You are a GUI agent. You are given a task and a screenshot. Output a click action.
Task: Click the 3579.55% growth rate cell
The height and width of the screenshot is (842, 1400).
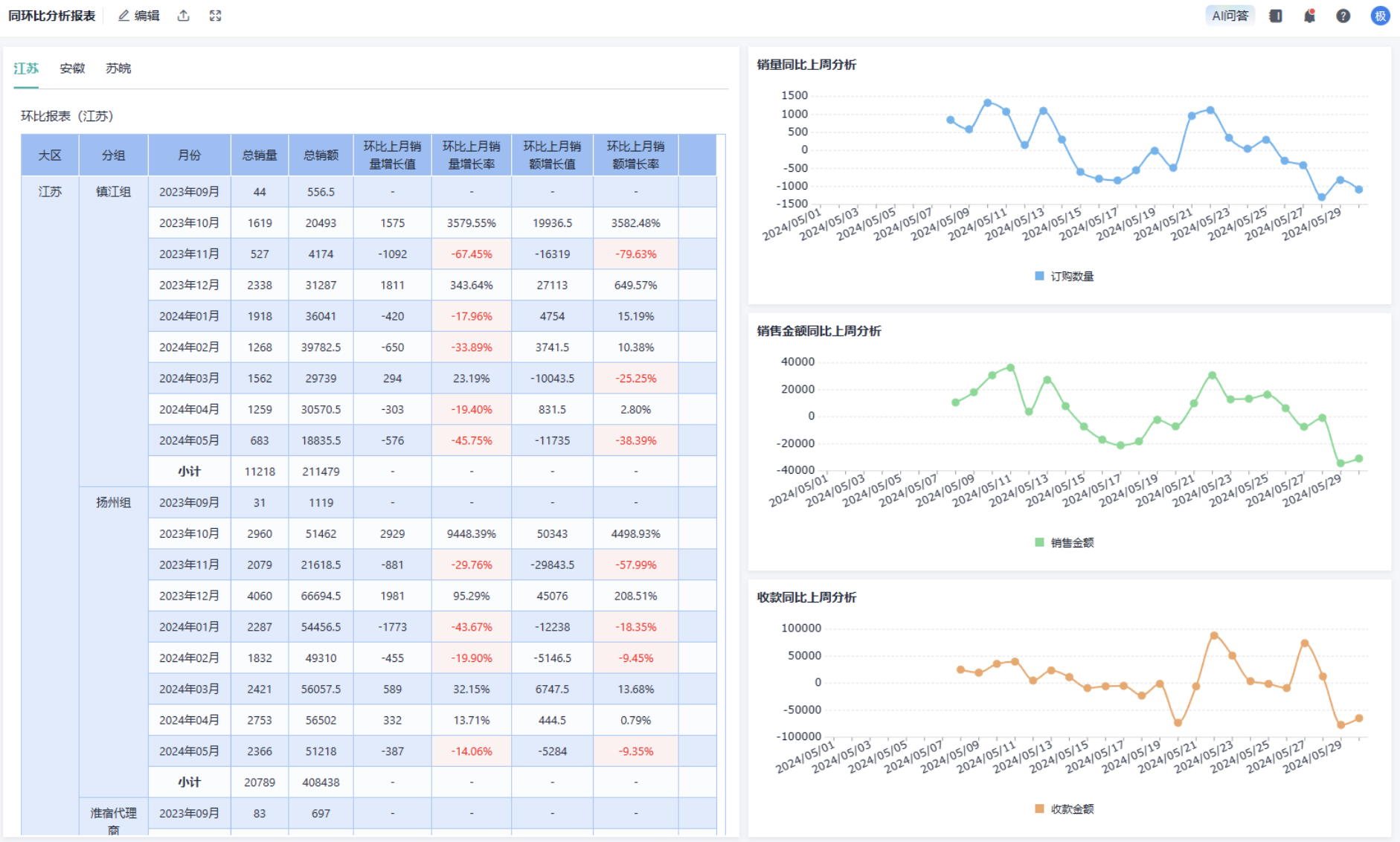click(x=472, y=223)
